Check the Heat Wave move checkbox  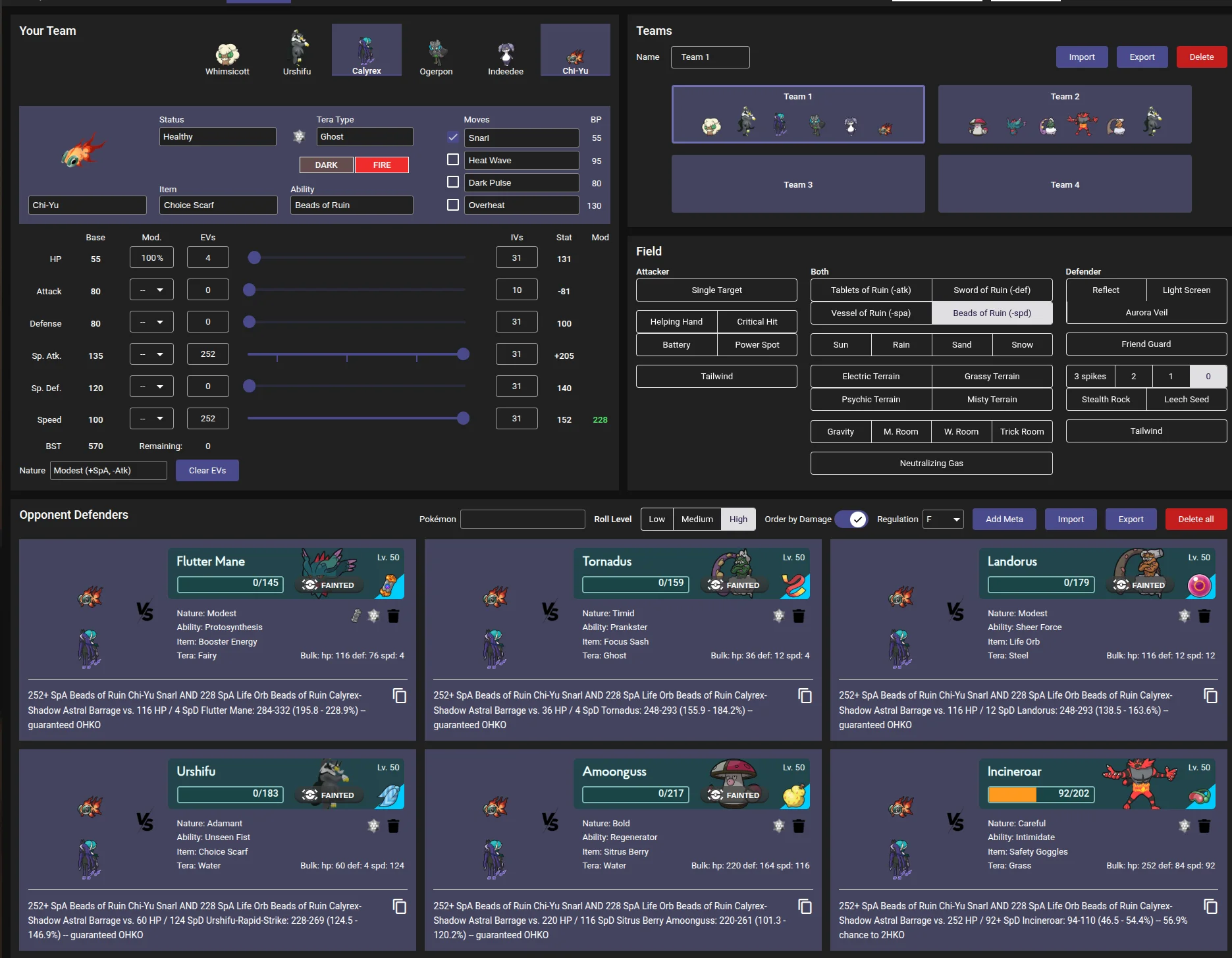(x=453, y=159)
